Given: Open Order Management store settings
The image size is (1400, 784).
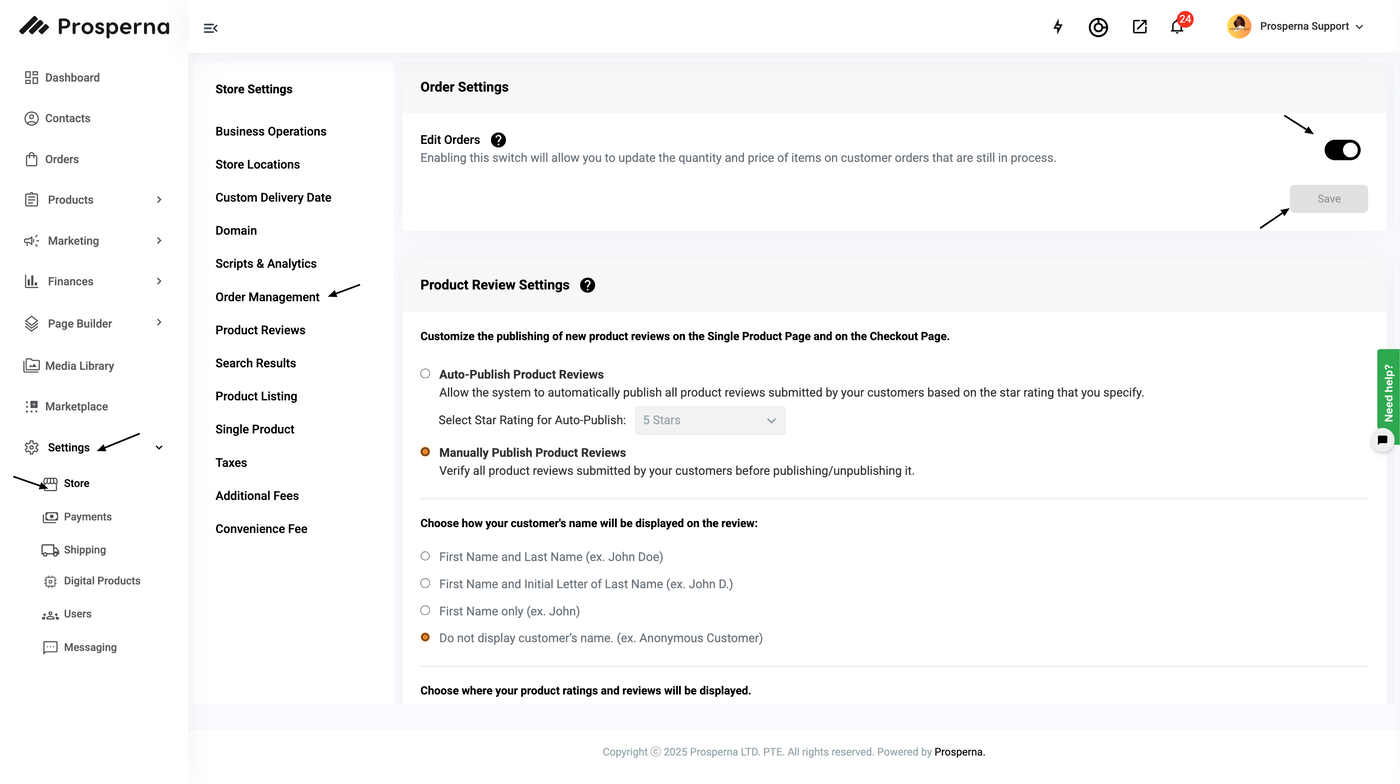Looking at the screenshot, I should pyautogui.click(x=267, y=297).
